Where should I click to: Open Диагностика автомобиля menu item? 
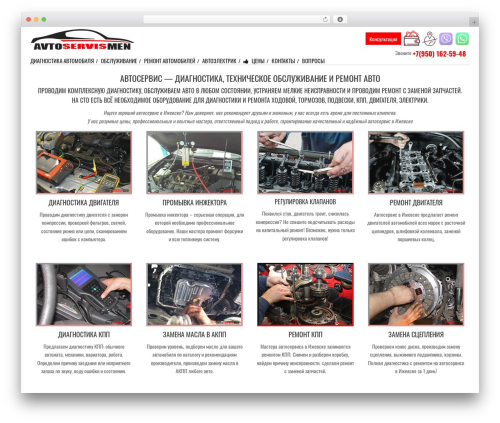(62, 61)
